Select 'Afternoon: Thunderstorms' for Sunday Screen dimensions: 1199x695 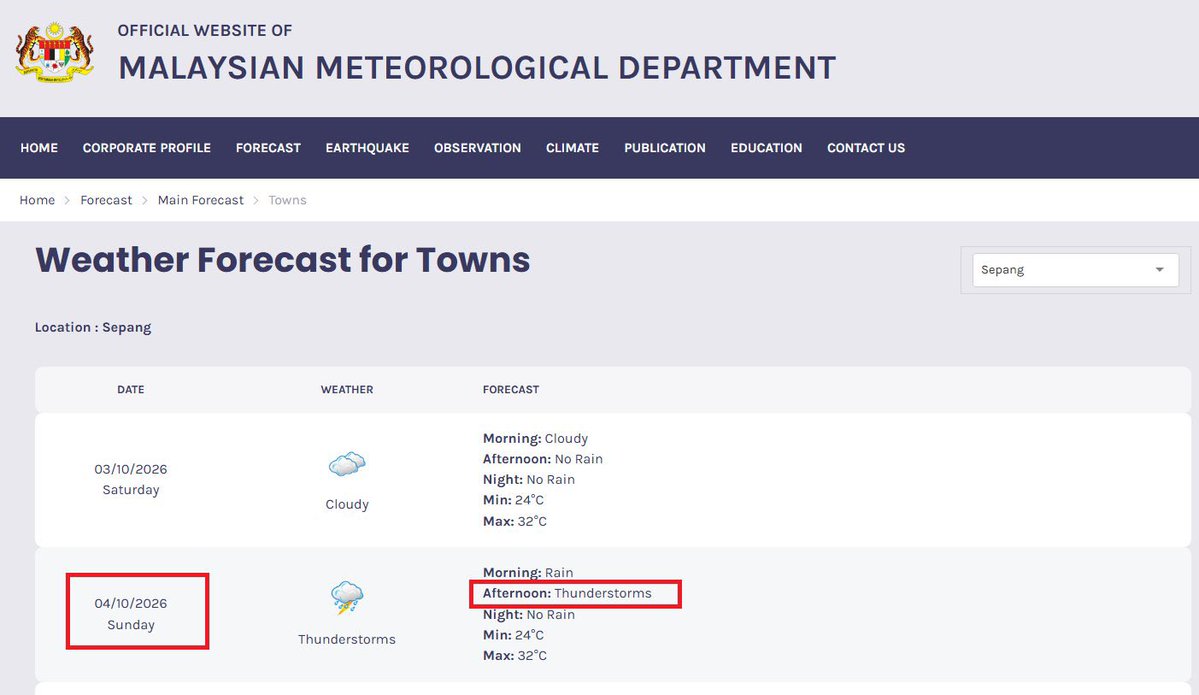(x=567, y=593)
